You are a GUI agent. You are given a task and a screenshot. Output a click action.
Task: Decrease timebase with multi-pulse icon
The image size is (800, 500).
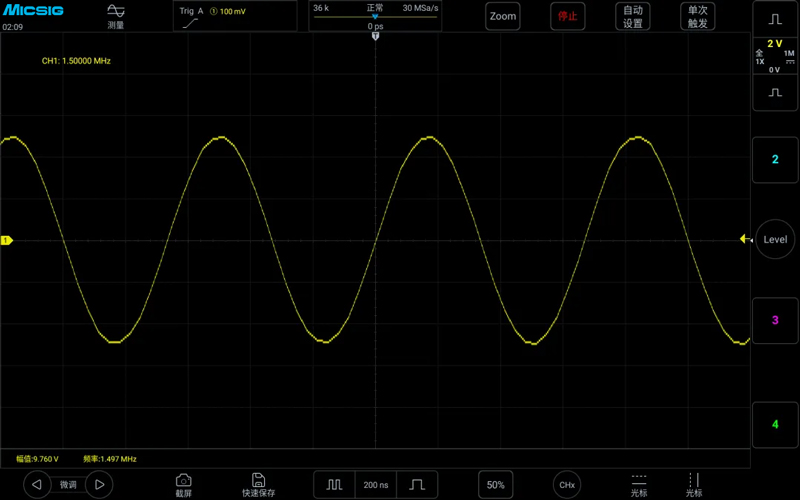click(x=334, y=485)
